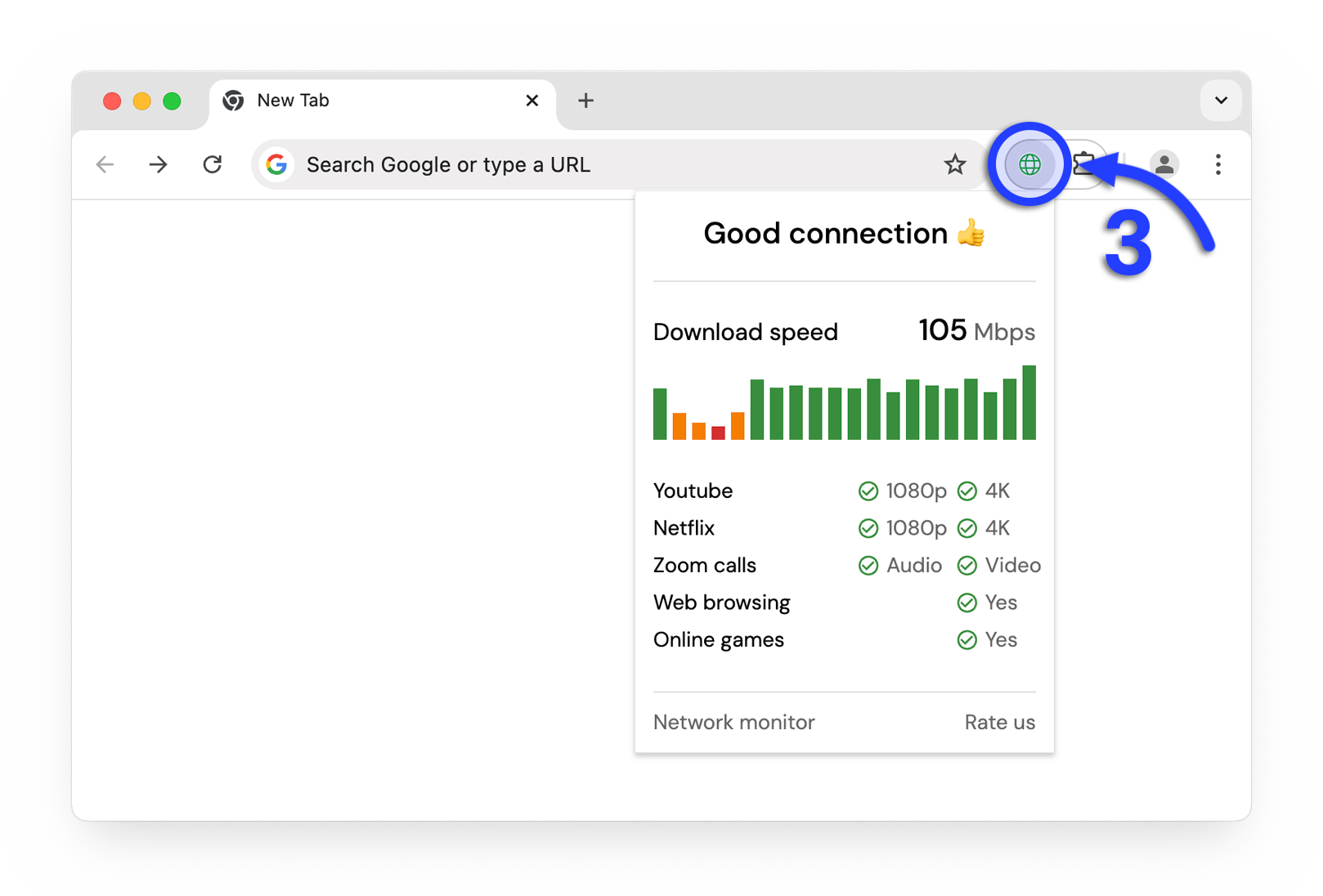Click the Youtube 4K check mark
The width and height of the screenshot is (1323, 896).
click(x=967, y=491)
